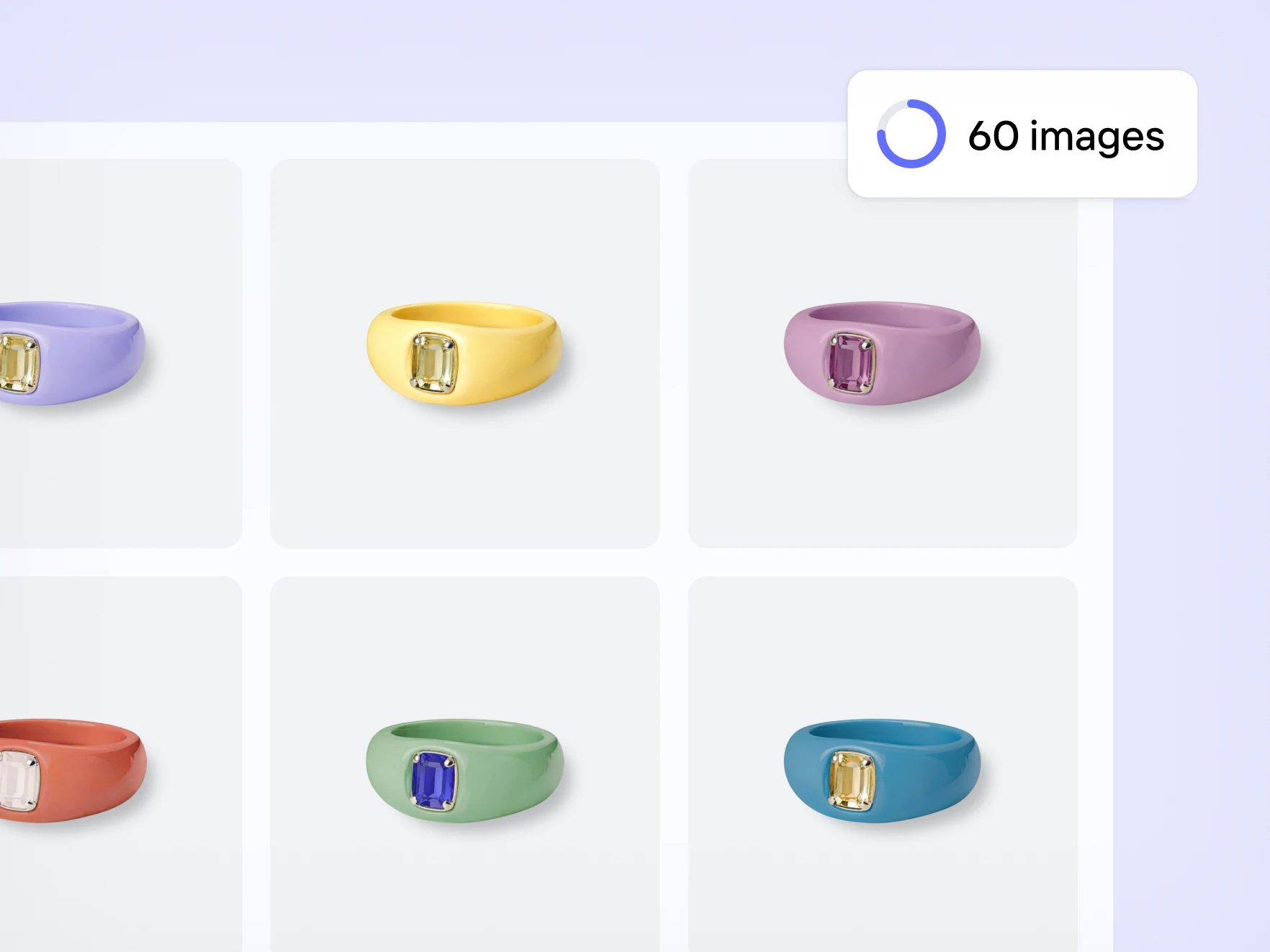
Task: Click the purple gemstone on pink ring
Action: coord(851,363)
